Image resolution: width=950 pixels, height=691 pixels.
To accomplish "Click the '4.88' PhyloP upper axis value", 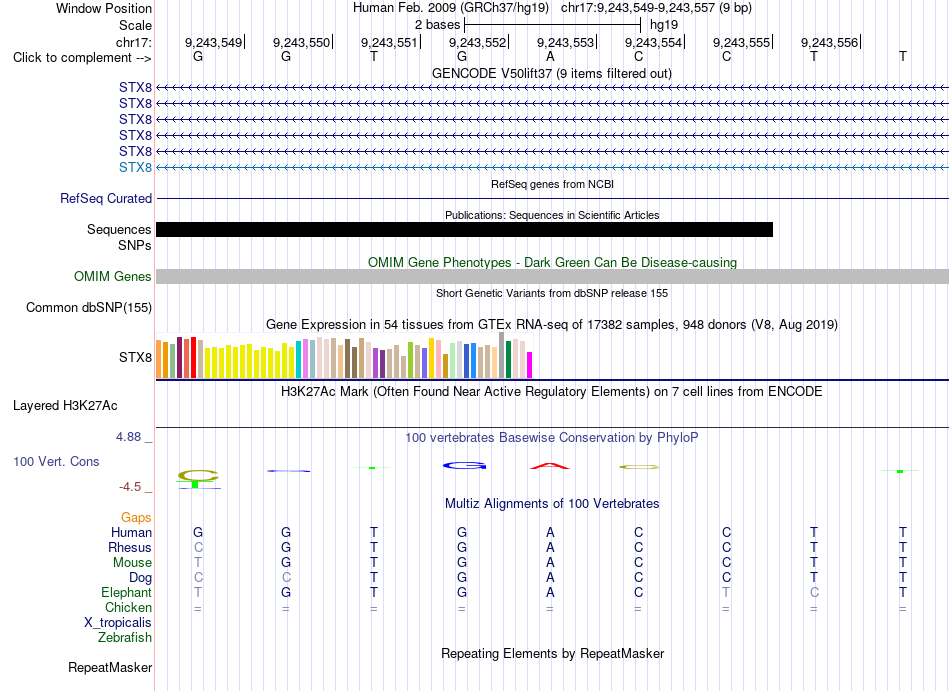I will pos(128,437).
